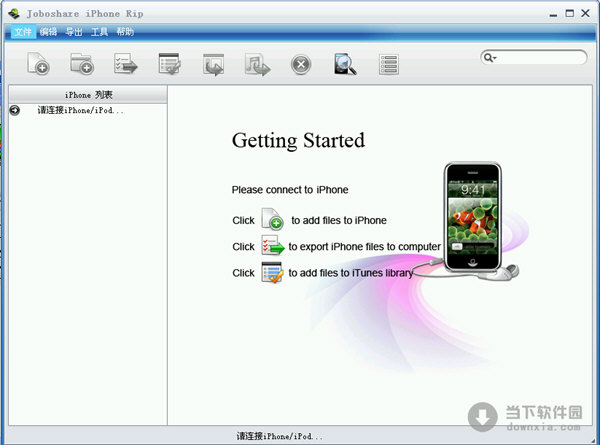The width and height of the screenshot is (600, 445).
Task: Click the search dropdown magnifier icon in the search box
Action: point(489,58)
